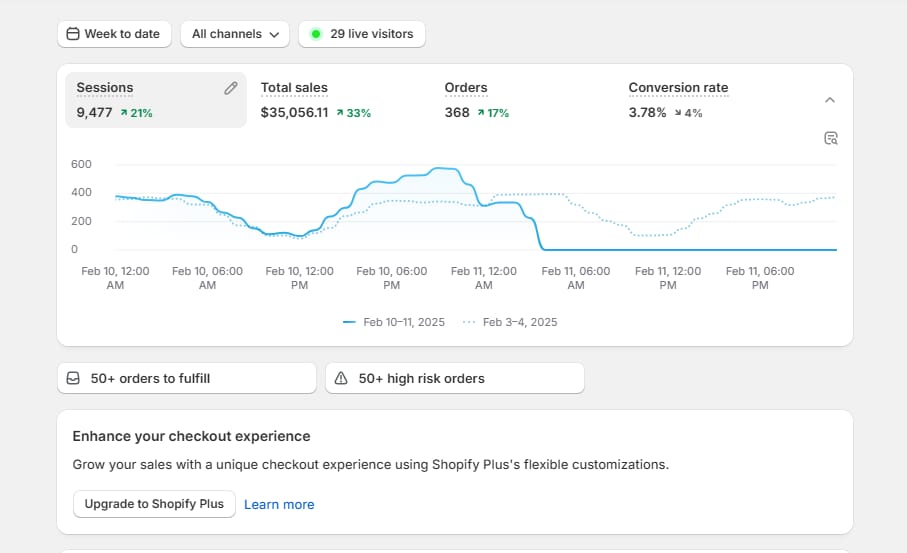This screenshot has height=553, width=907.
Task: Open 50+ orders to fulfill
Action: 186,379
